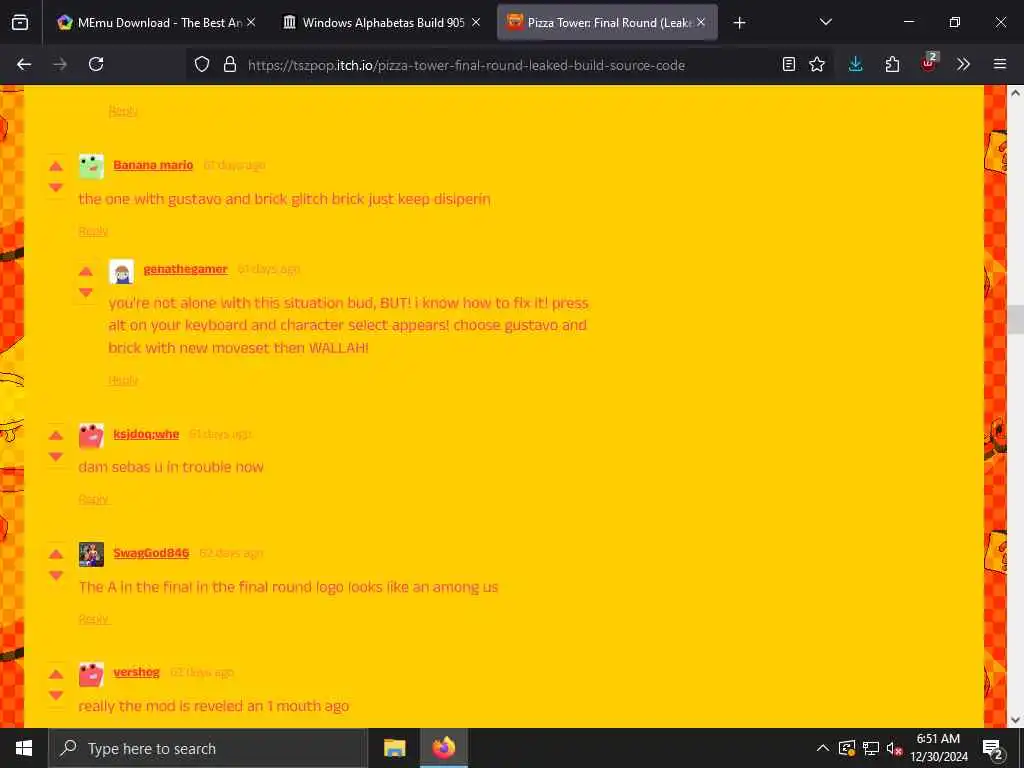Close the MEmu Download tab
Viewport: 1024px width, 768px height.
click(x=251, y=23)
